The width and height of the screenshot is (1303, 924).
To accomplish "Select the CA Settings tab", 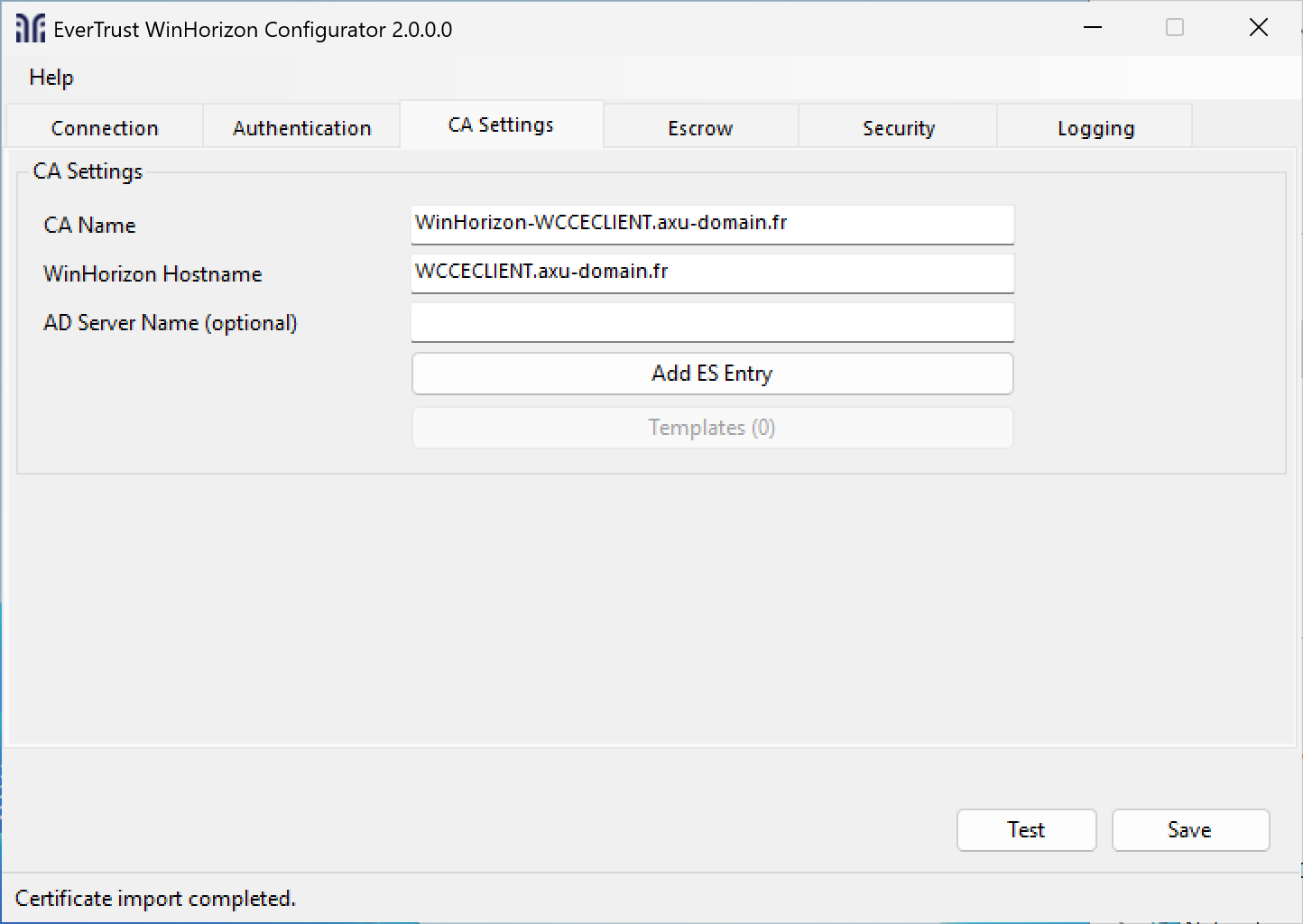I will pyautogui.click(x=501, y=125).
